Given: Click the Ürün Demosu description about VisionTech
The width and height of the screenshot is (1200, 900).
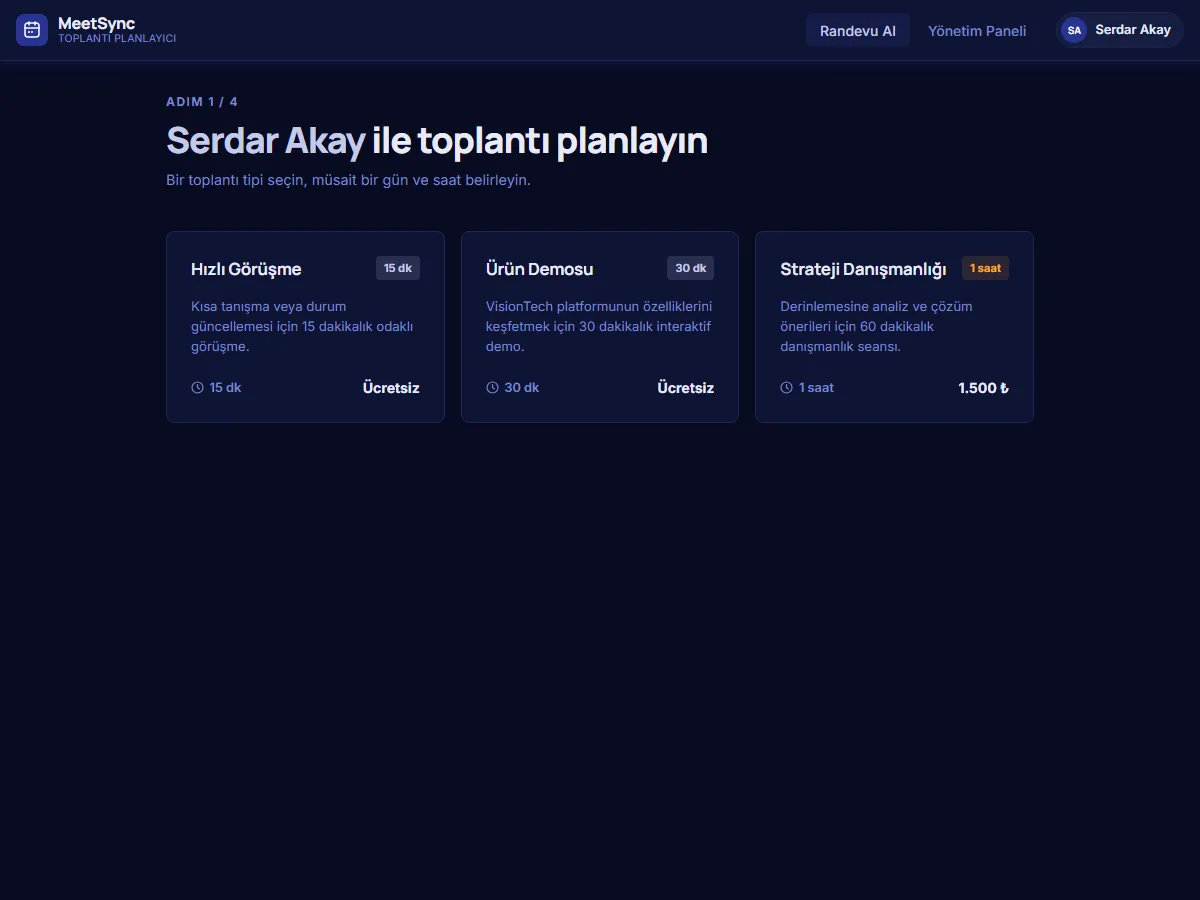Looking at the screenshot, I should pos(599,326).
